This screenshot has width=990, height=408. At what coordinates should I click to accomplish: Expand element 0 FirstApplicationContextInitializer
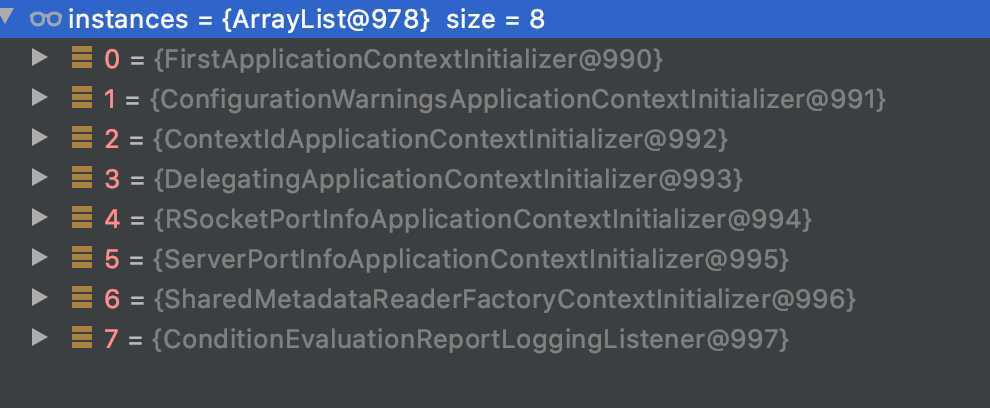[x=40, y=57]
